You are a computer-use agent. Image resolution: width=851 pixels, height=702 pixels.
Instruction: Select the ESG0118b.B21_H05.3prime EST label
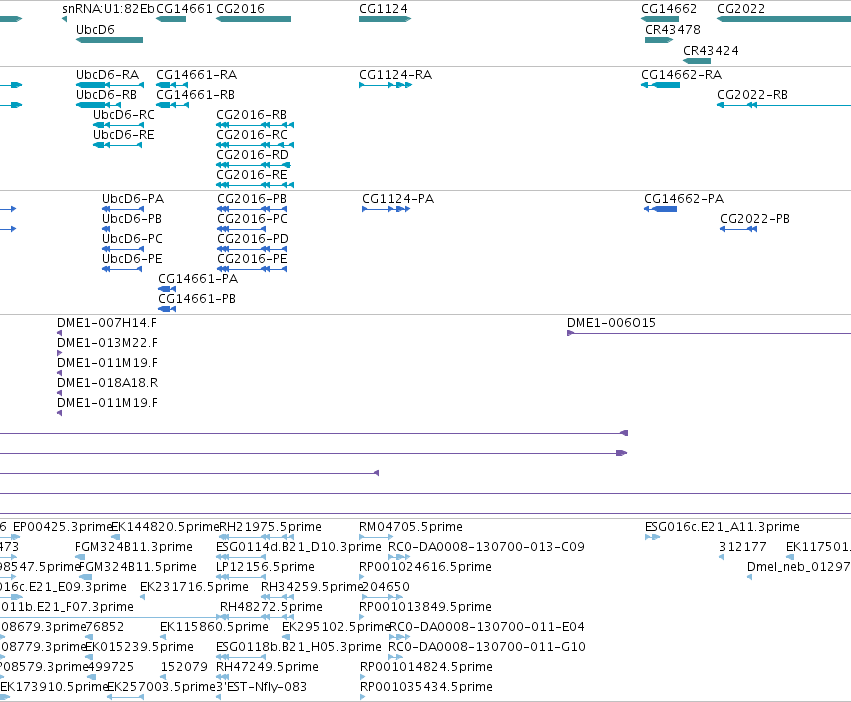(x=299, y=647)
